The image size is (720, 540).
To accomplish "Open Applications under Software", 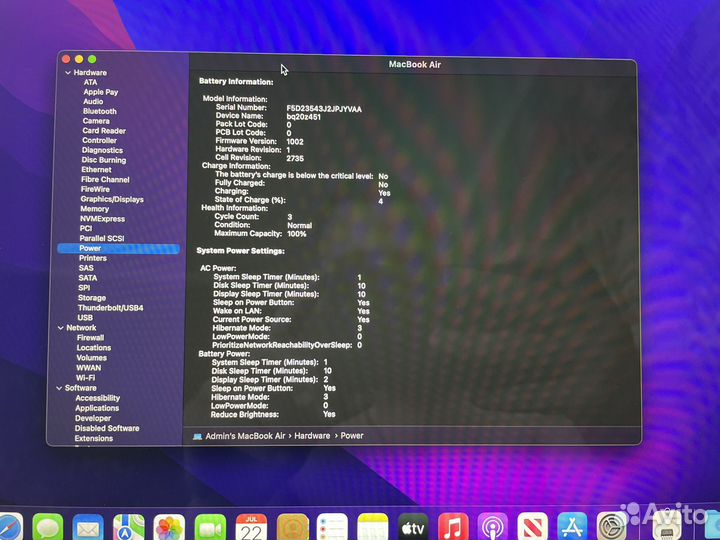I will pos(97,408).
